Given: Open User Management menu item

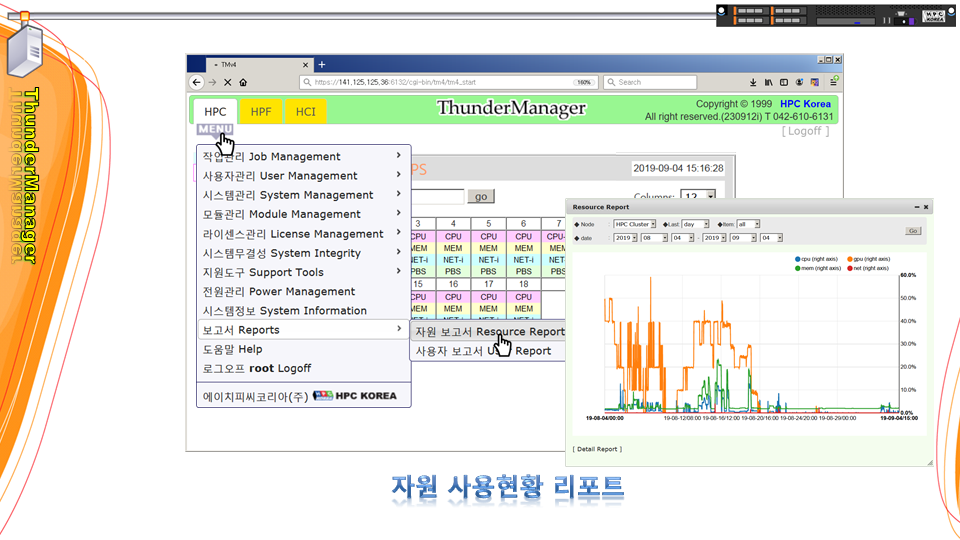Looking at the screenshot, I should click(x=303, y=176).
